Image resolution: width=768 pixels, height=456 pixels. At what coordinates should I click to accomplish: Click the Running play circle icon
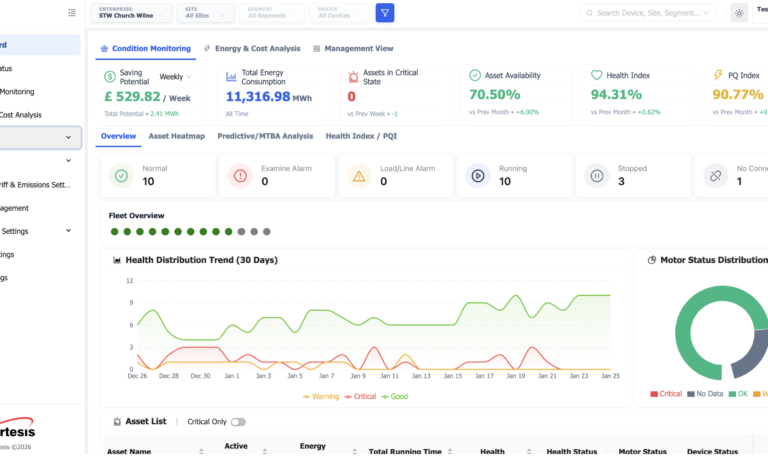pyautogui.click(x=478, y=175)
